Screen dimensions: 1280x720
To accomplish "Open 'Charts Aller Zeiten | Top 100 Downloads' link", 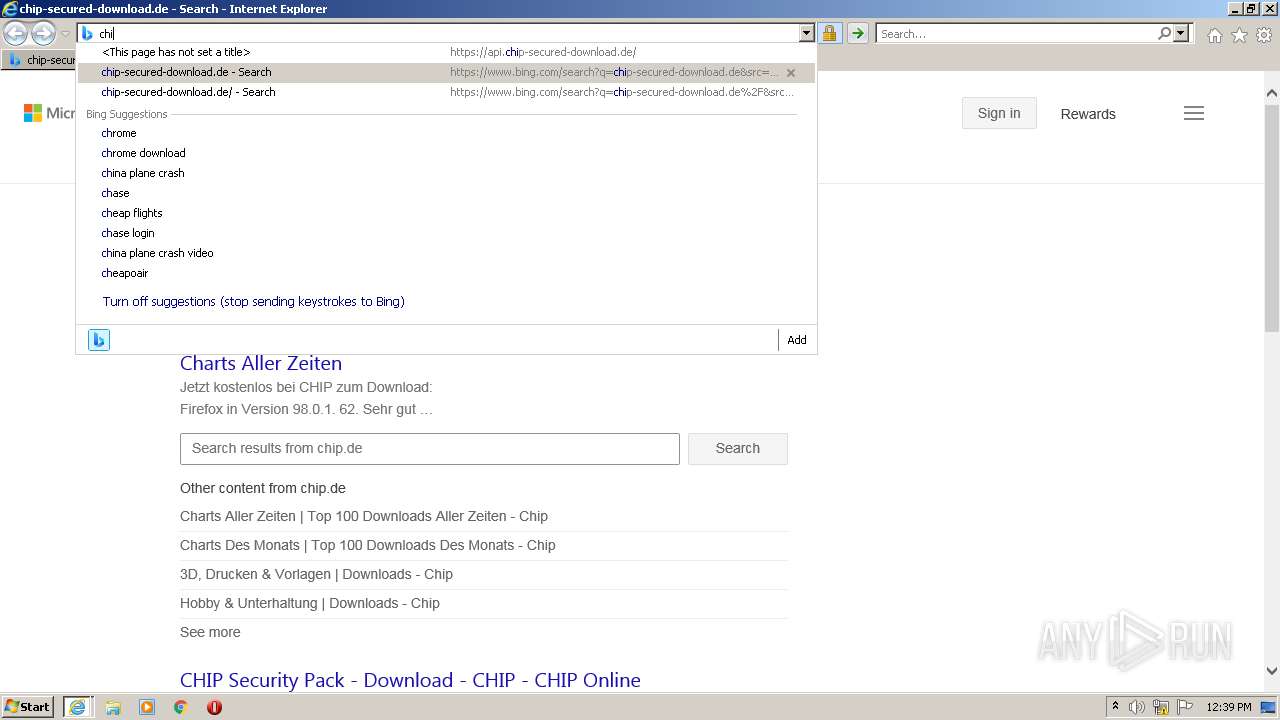I will (x=364, y=516).
